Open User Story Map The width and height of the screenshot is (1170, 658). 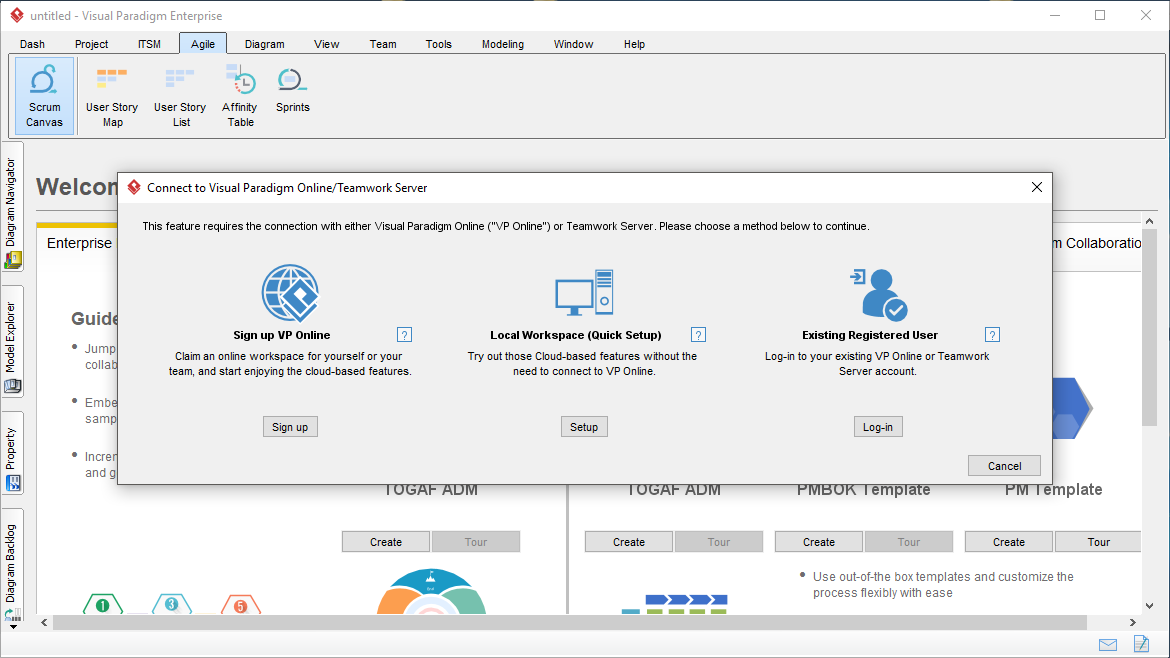(x=112, y=96)
